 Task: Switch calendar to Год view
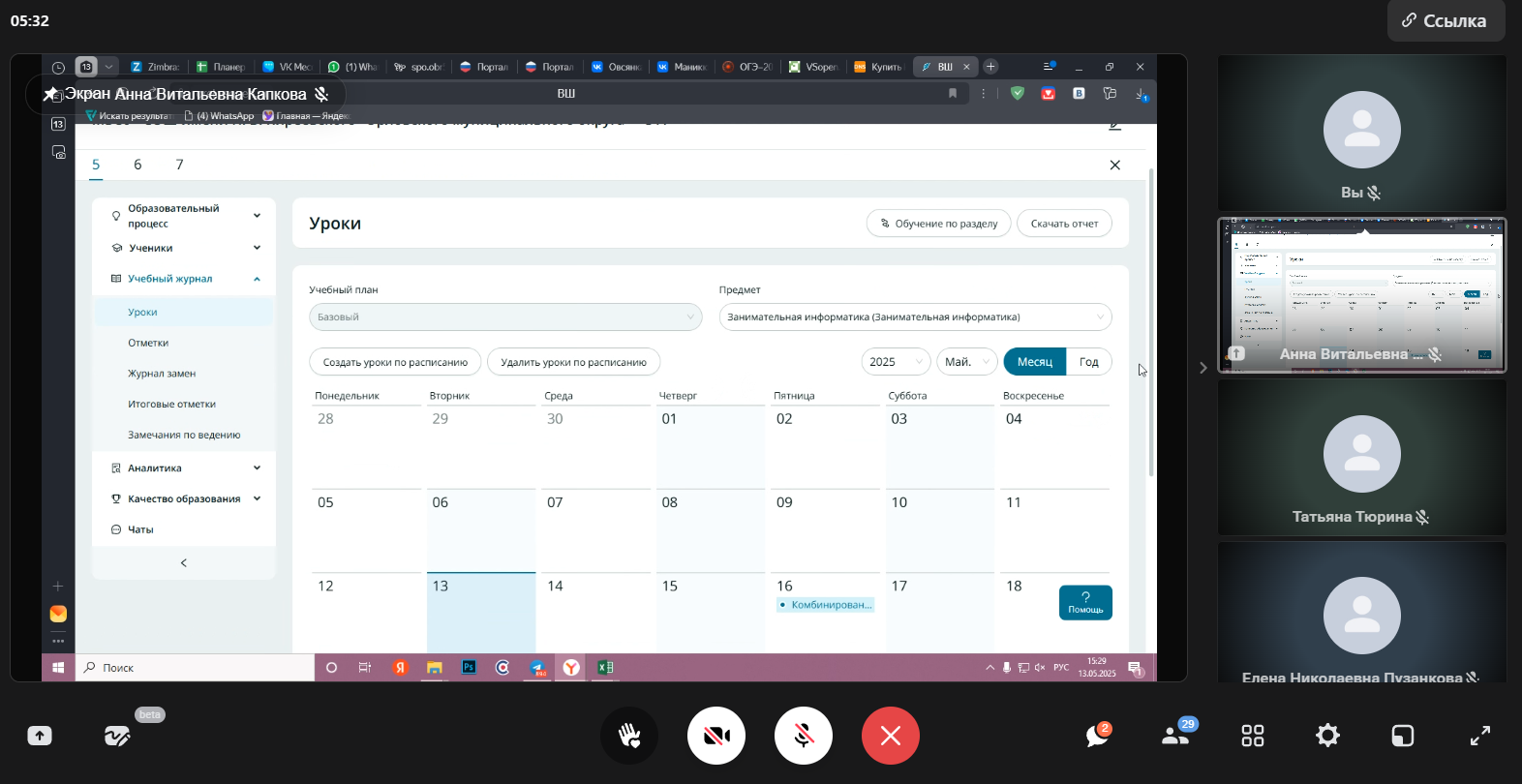point(1088,362)
